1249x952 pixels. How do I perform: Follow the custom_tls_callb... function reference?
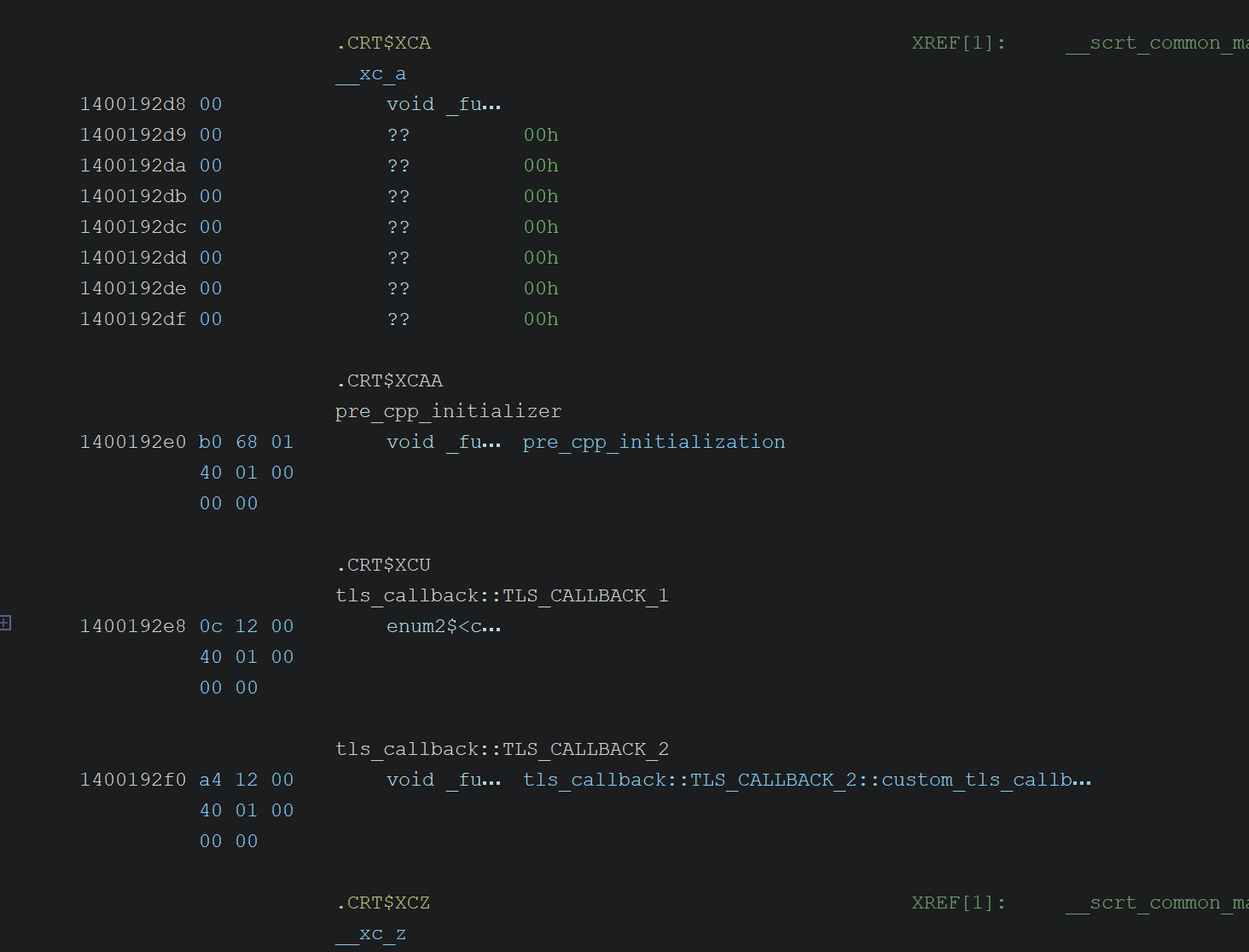(x=807, y=780)
